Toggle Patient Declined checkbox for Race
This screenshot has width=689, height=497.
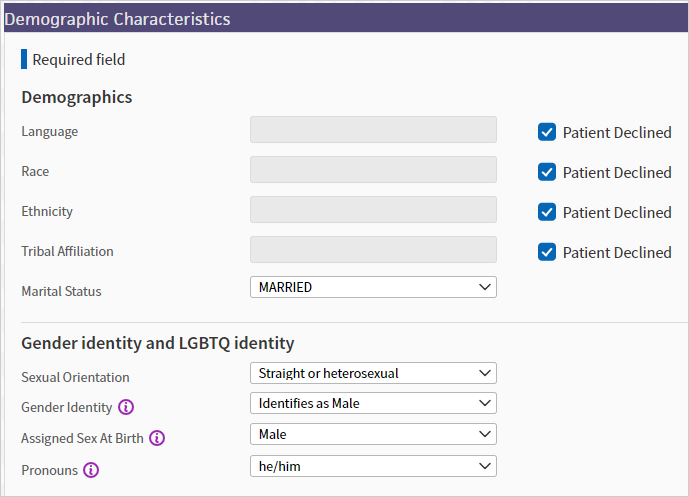point(547,172)
